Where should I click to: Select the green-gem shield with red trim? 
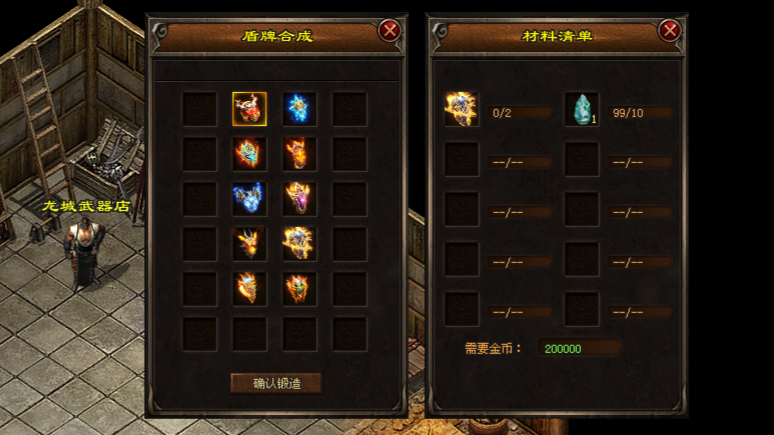300,289
